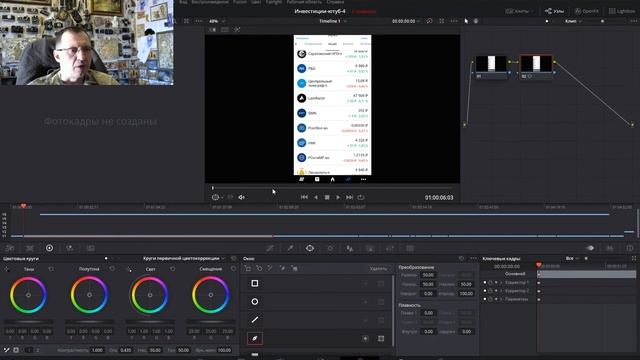Open the Fusion menu

[240, 2]
